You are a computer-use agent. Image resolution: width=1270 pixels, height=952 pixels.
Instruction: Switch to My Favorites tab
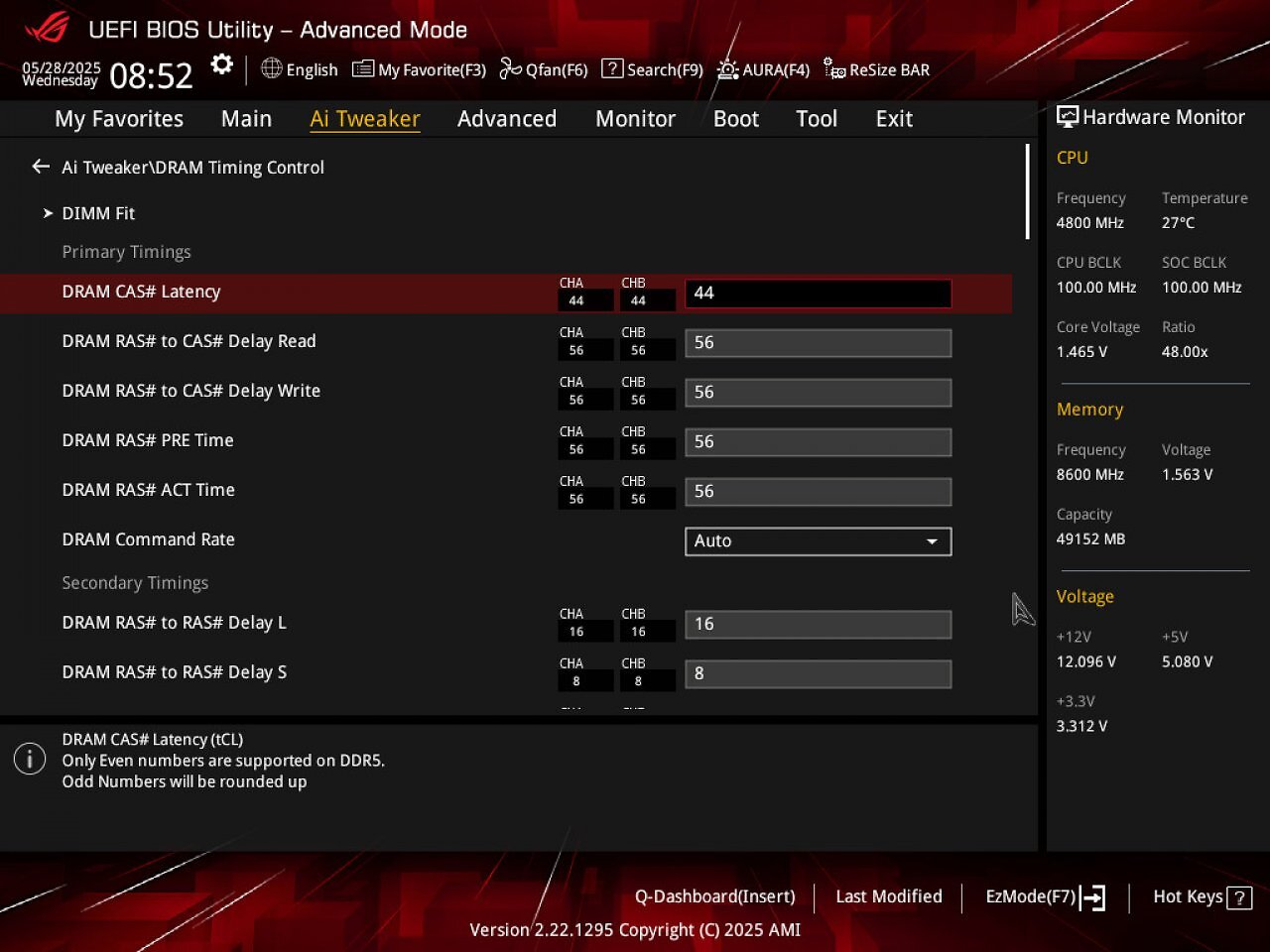(x=119, y=119)
